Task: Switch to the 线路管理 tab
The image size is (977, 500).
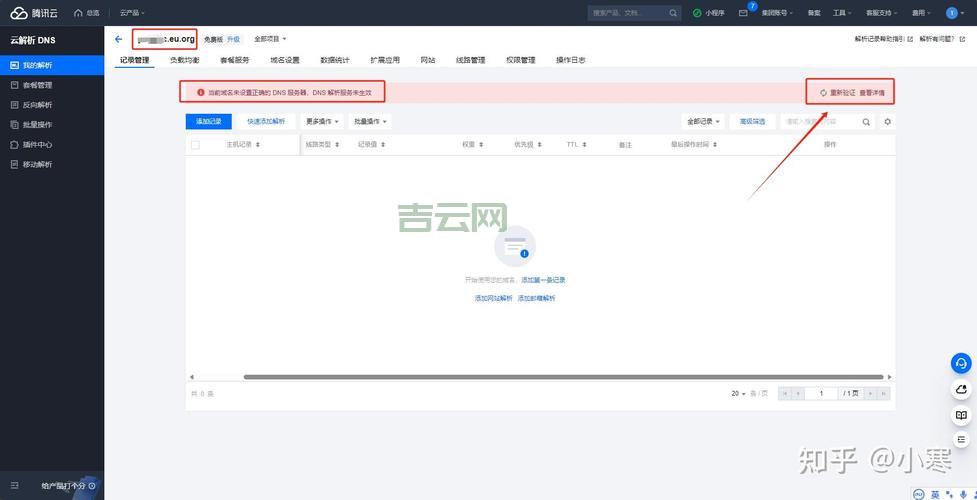Action: (470, 60)
